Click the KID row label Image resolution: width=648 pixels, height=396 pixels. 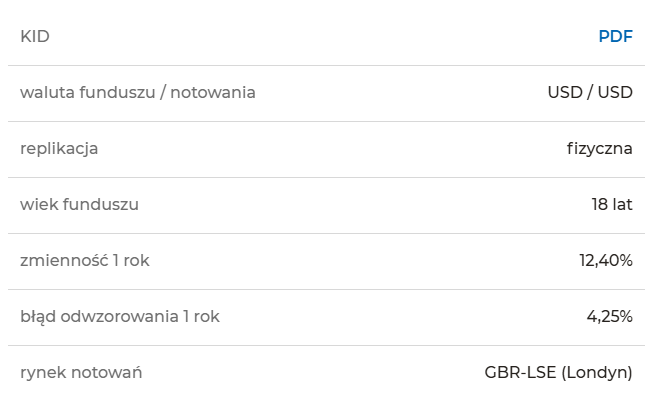click(35, 36)
